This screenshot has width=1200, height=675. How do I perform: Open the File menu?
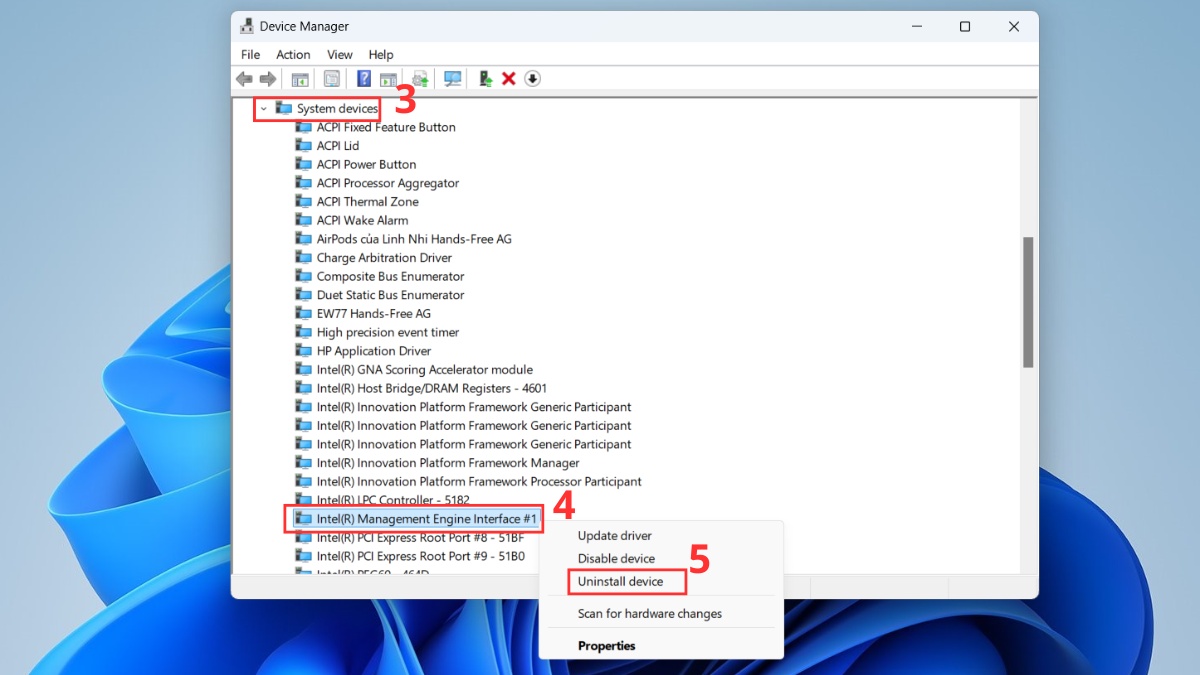pos(250,55)
